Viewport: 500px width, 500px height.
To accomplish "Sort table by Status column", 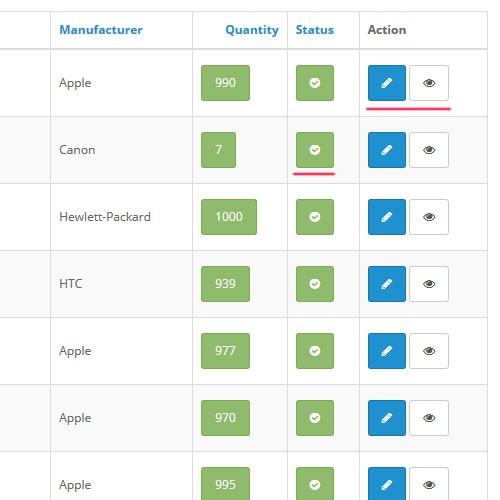I will click(315, 30).
